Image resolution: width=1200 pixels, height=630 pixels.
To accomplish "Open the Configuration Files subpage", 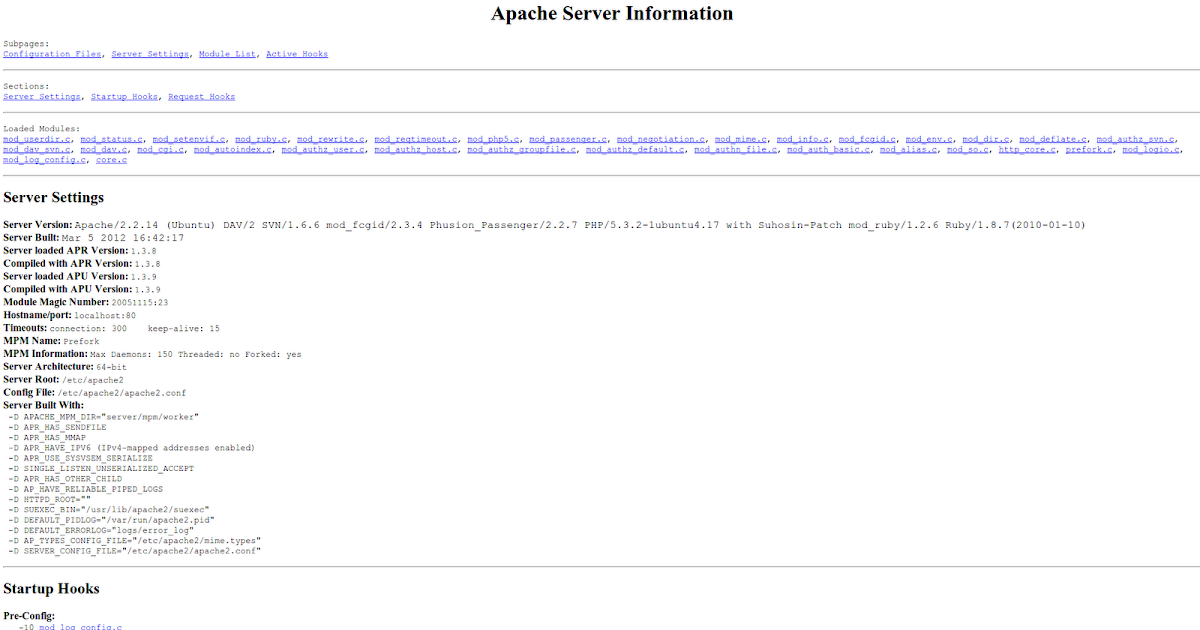I will (x=52, y=53).
